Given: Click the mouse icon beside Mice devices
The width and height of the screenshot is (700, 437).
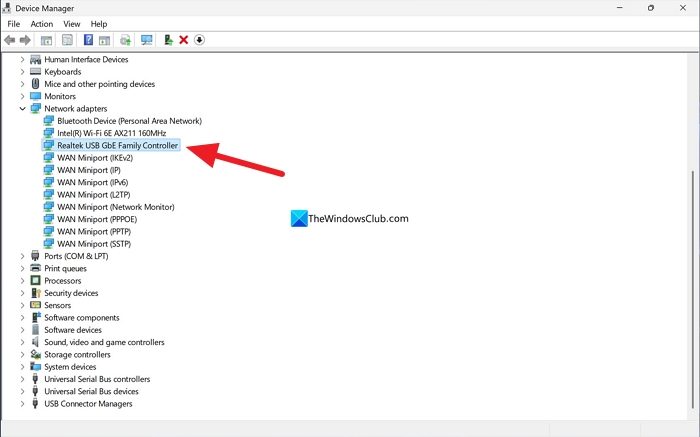Looking at the screenshot, I should [35, 84].
